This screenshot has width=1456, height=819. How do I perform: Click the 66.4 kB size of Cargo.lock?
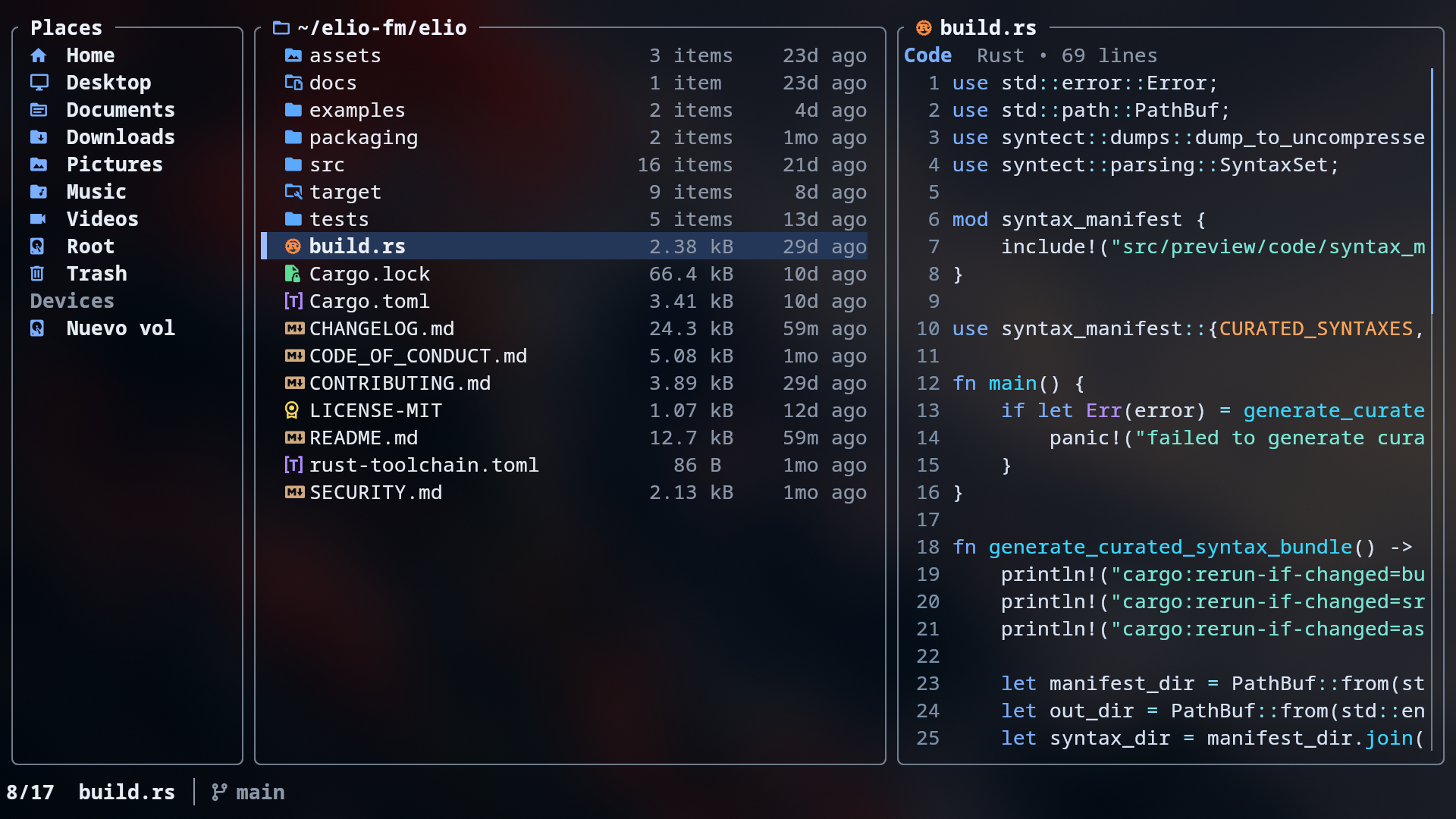[x=691, y=274]
